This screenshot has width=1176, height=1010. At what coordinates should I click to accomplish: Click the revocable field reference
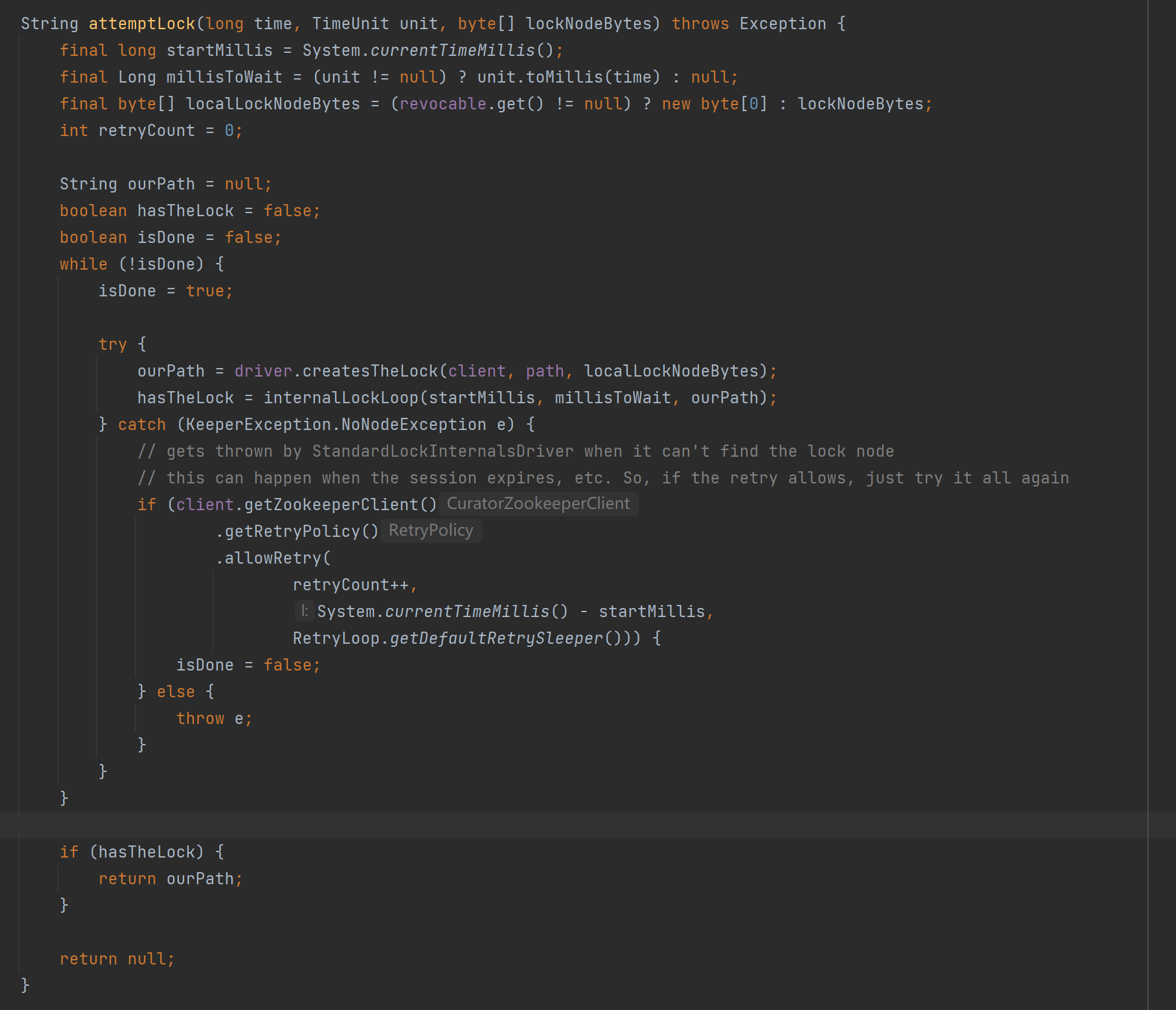[443, 104]
